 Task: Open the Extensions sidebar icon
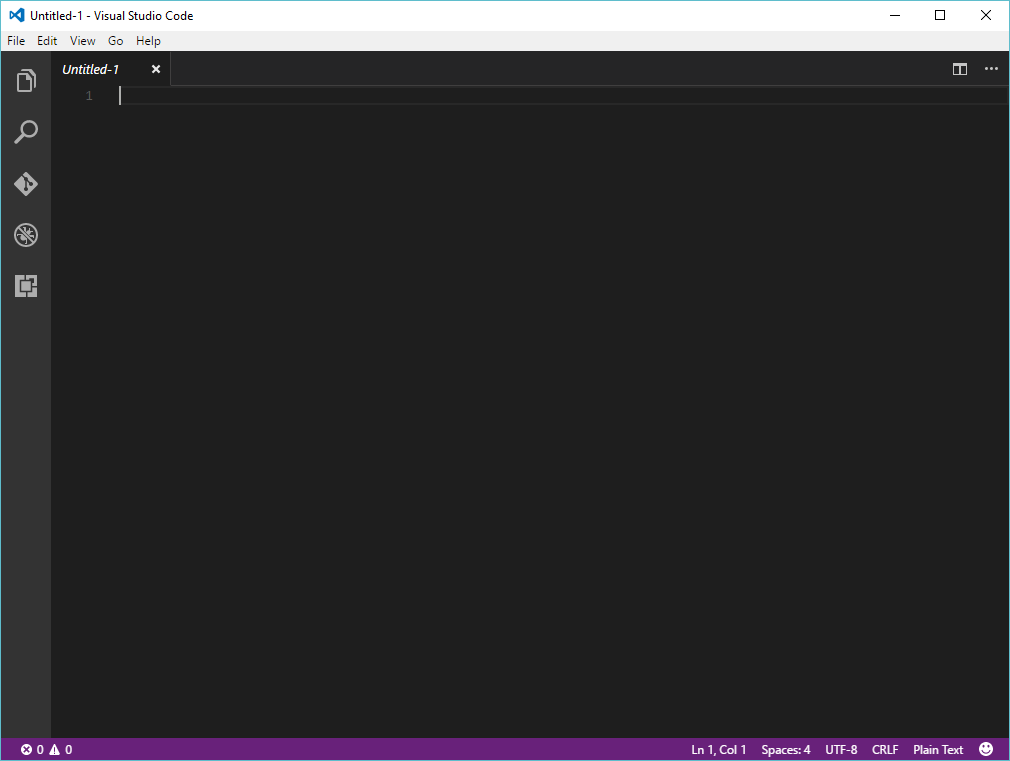(x=26, y=287)
